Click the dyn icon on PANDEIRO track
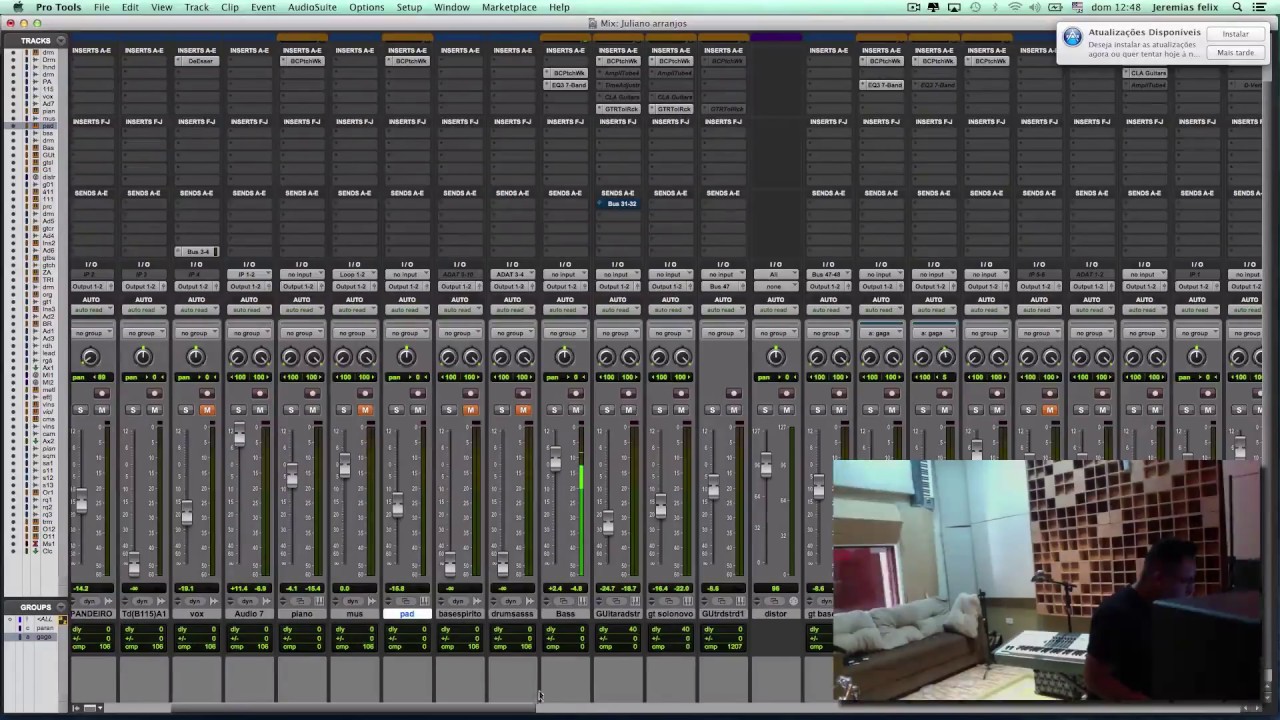Image resolution: width=1280 pixels, height=720 pixels. (x=89, y=601)
